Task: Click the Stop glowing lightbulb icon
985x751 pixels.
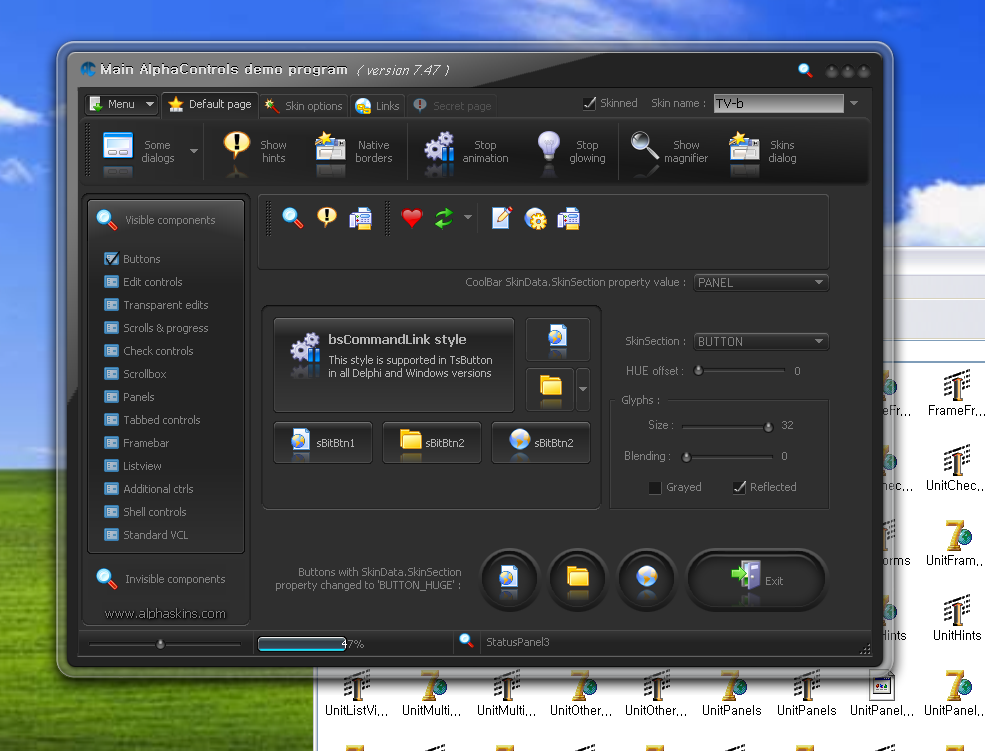Action: pyautogui.click(x=547, y=147)
